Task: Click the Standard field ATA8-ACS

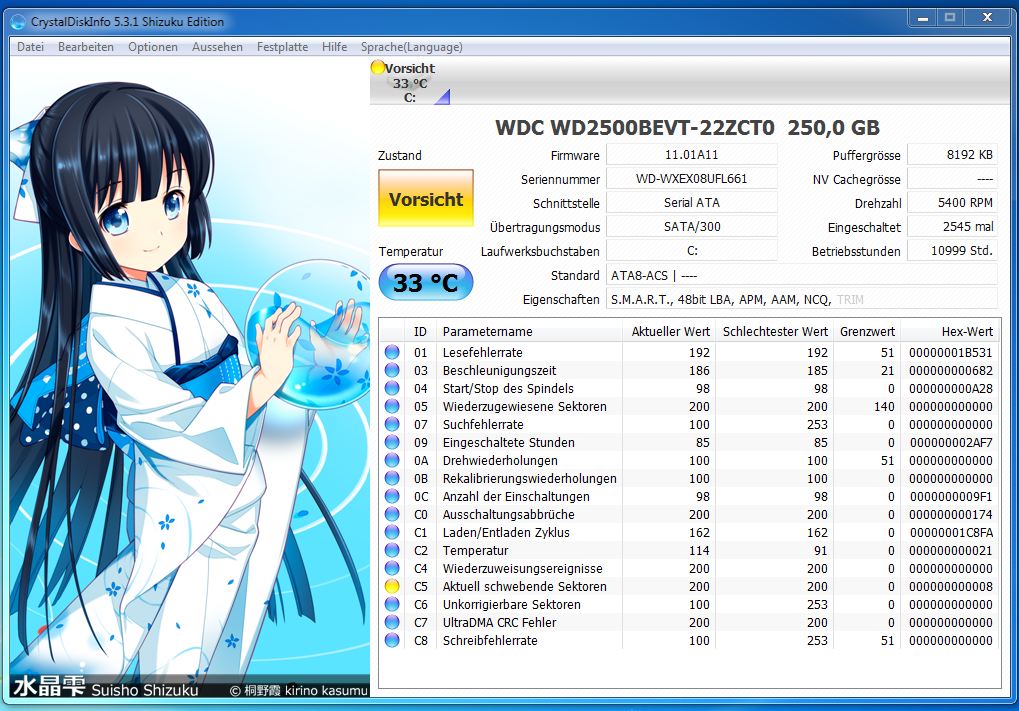Action: 802,276
